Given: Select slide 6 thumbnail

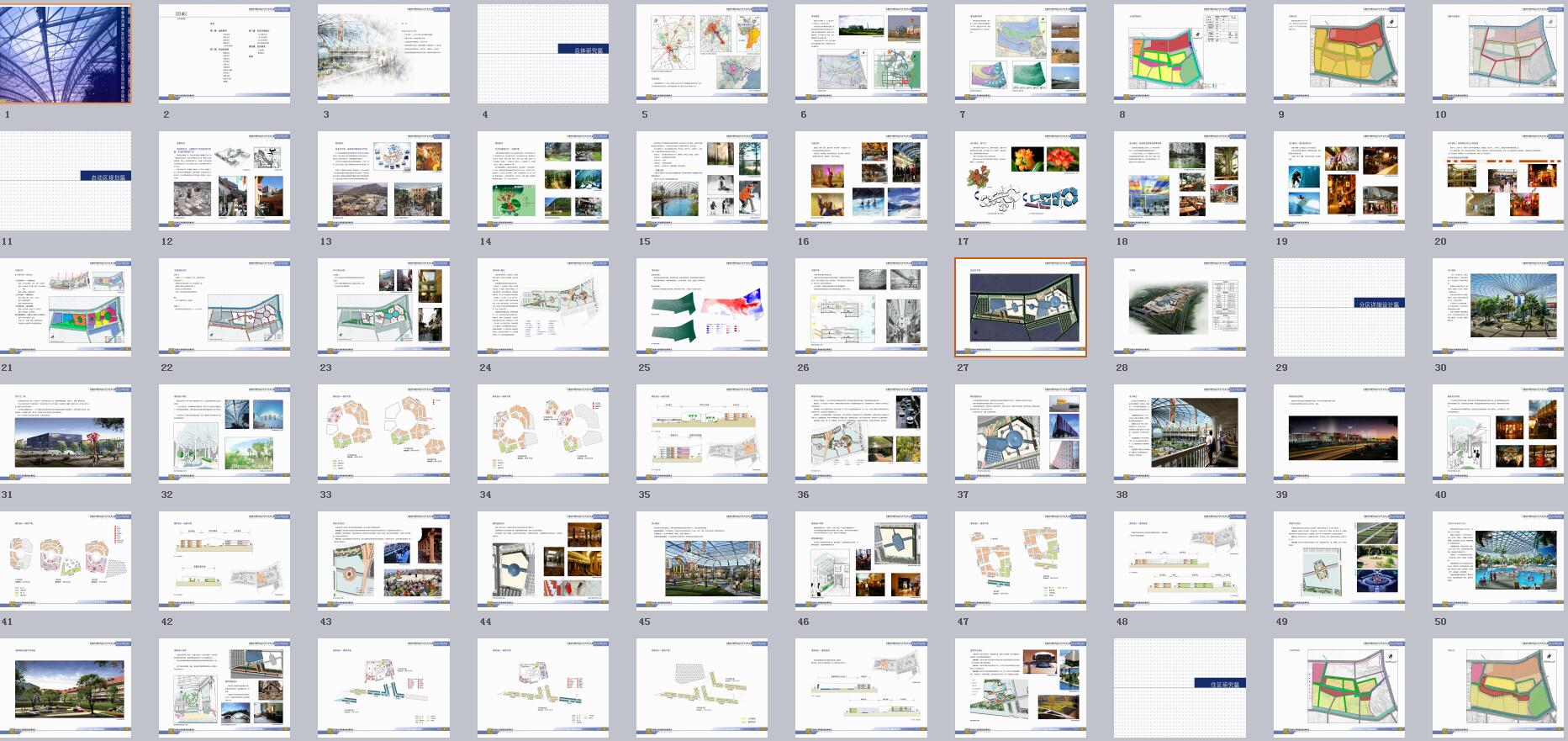Looking at the screenshot, I should [x=862, y=54].
